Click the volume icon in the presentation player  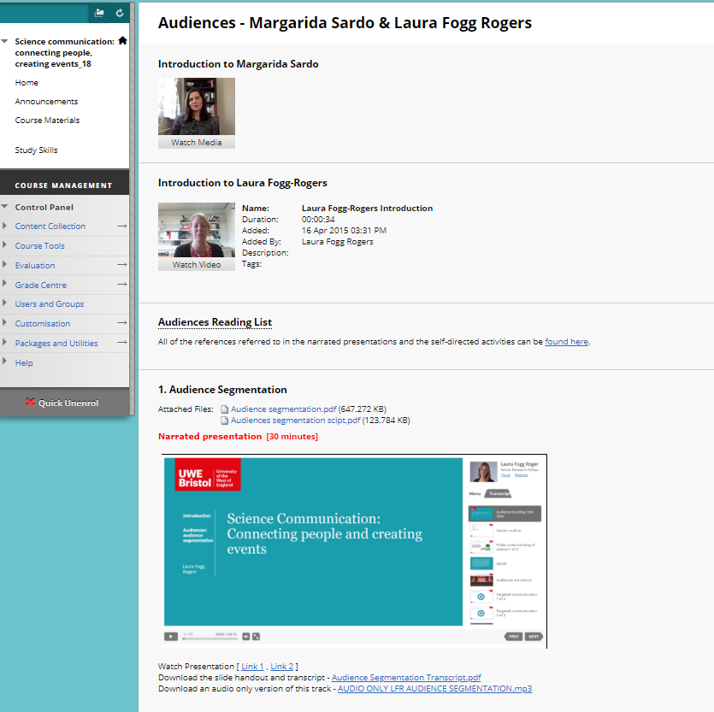click(246, 636)
